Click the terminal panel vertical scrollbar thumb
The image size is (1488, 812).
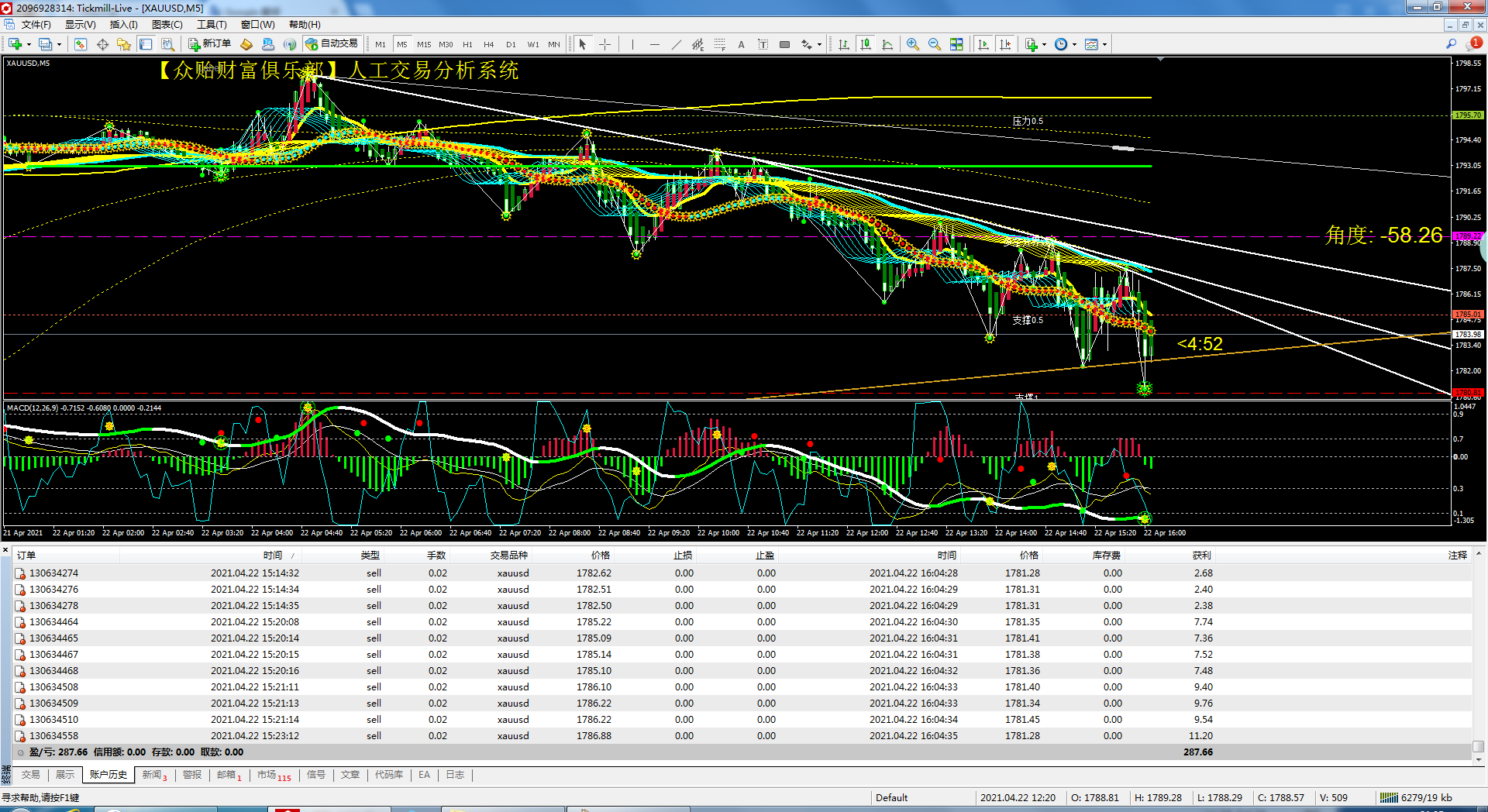[x=1478, y=747]
